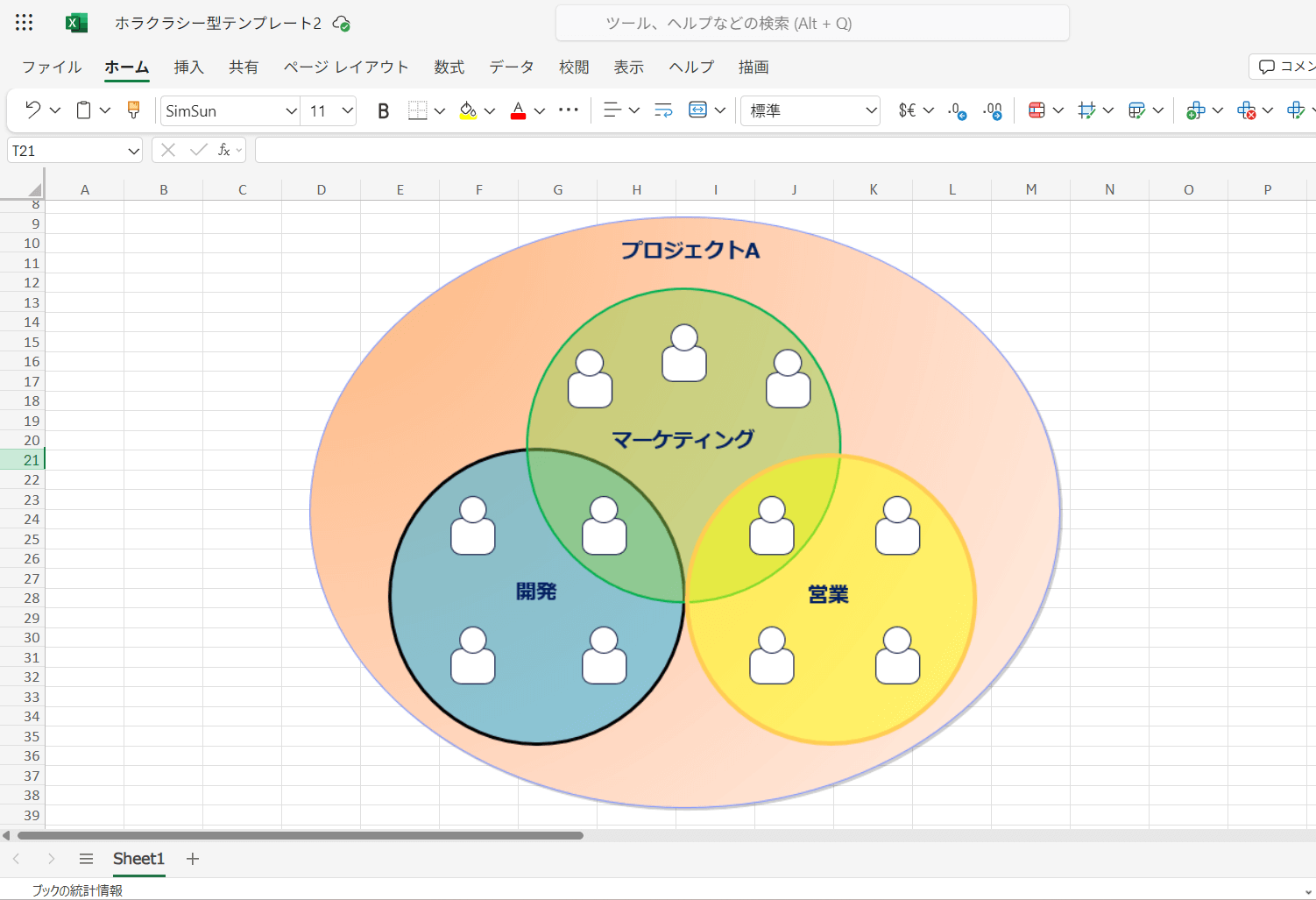Click the Insert cells icon
Screen dimensions: 1316x900
pyautogui.click(x=1195, y=110)
